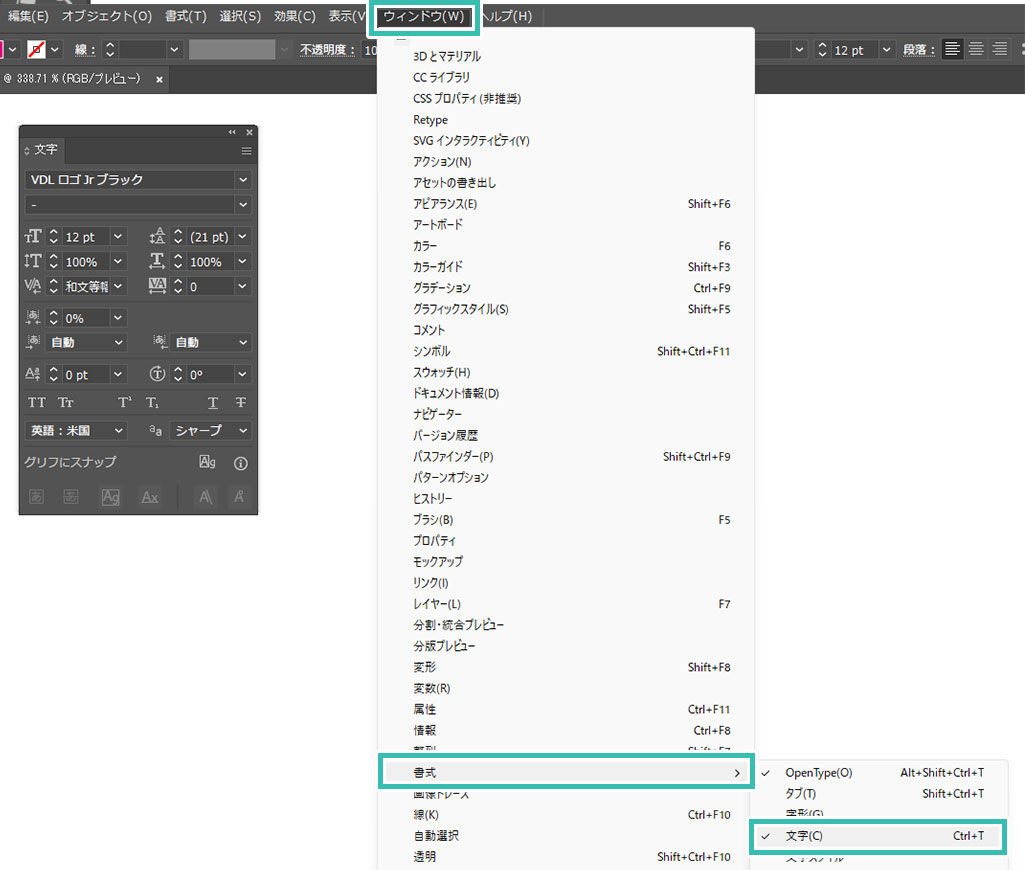Toggle Small Caps (Tr) in Character panel
Viewport: 1025px width, 870px height.
pyautogui.click(x=65, y=403)
